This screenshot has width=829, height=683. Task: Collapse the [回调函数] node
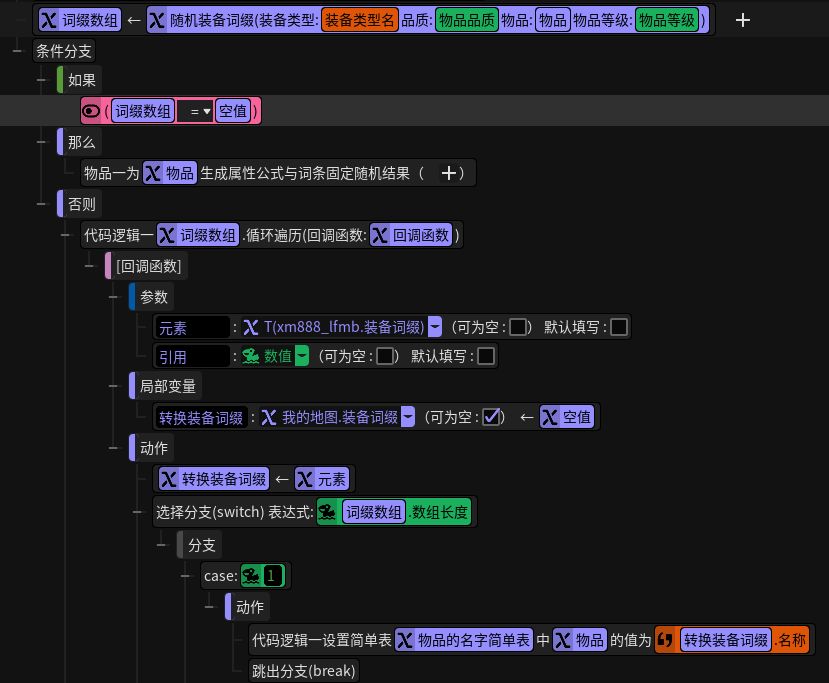(89, 266)
